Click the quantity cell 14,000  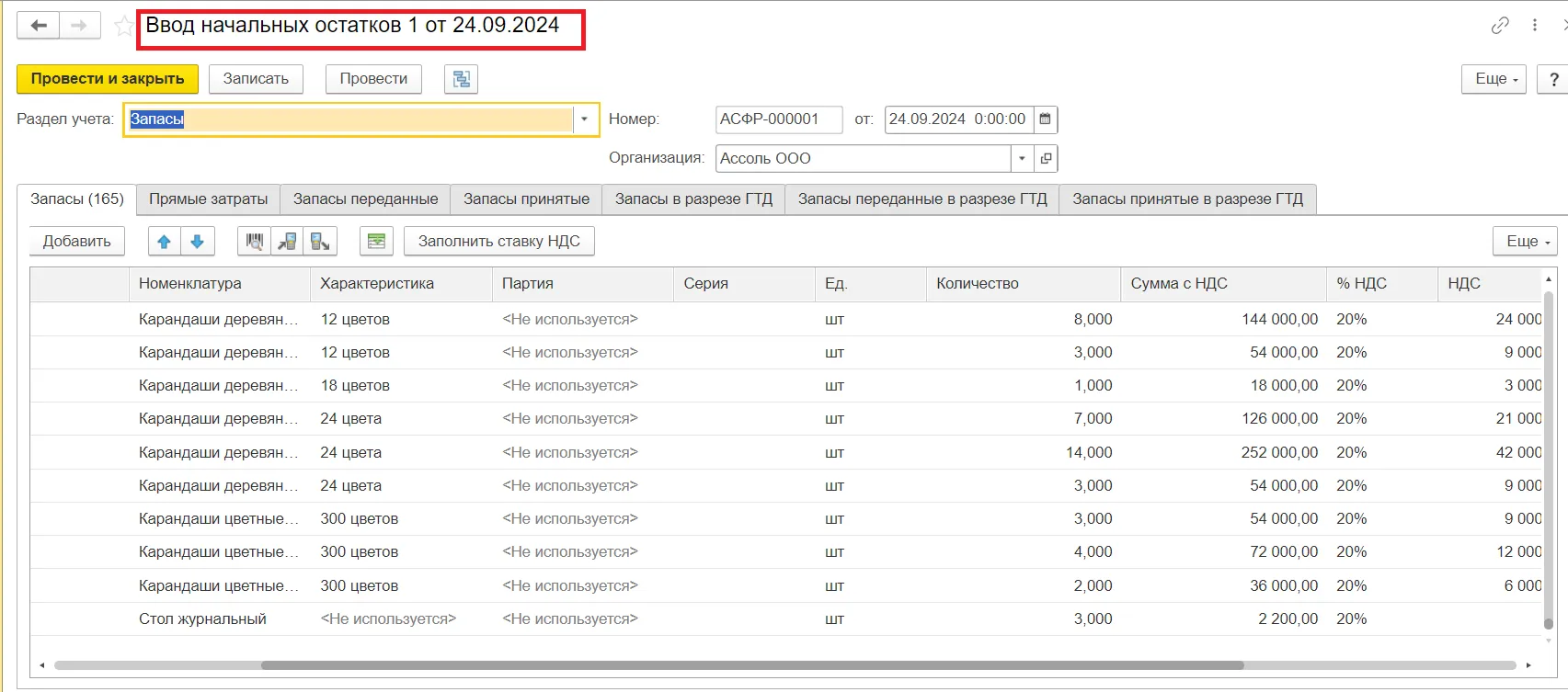pos(1024,453)
